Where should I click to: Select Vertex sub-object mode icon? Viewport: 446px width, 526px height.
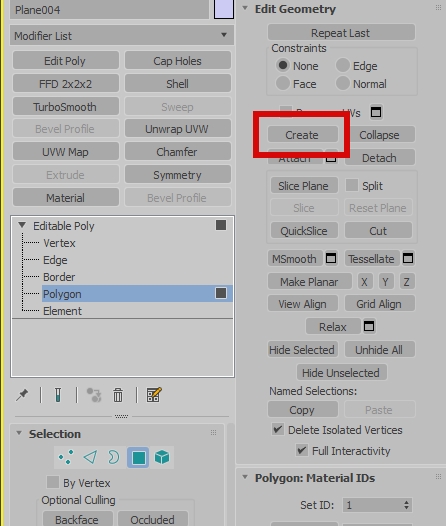pyautogui.click(x=66, y=457)
